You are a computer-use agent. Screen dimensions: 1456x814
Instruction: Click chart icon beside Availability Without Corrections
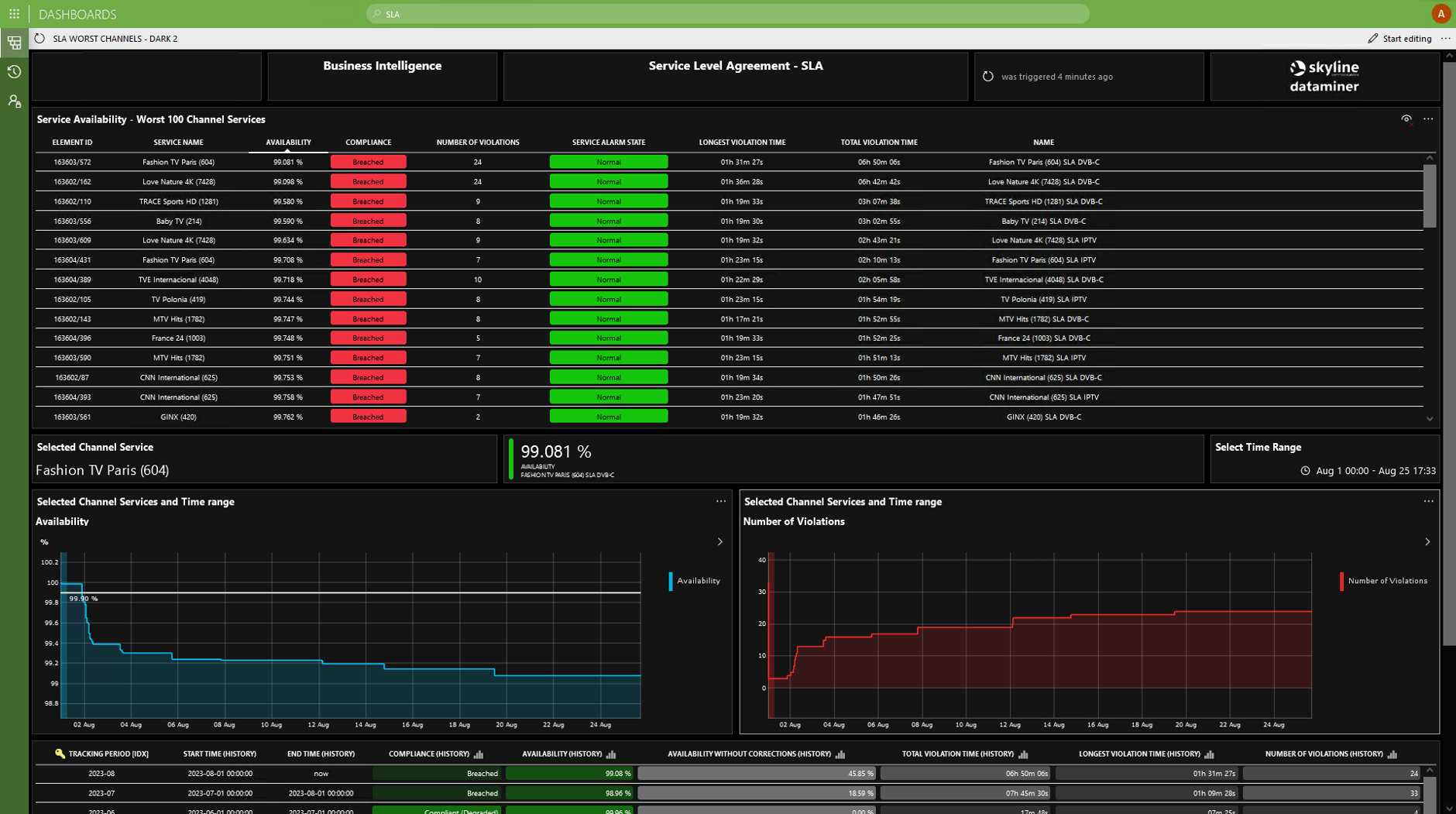pos(840,754)
